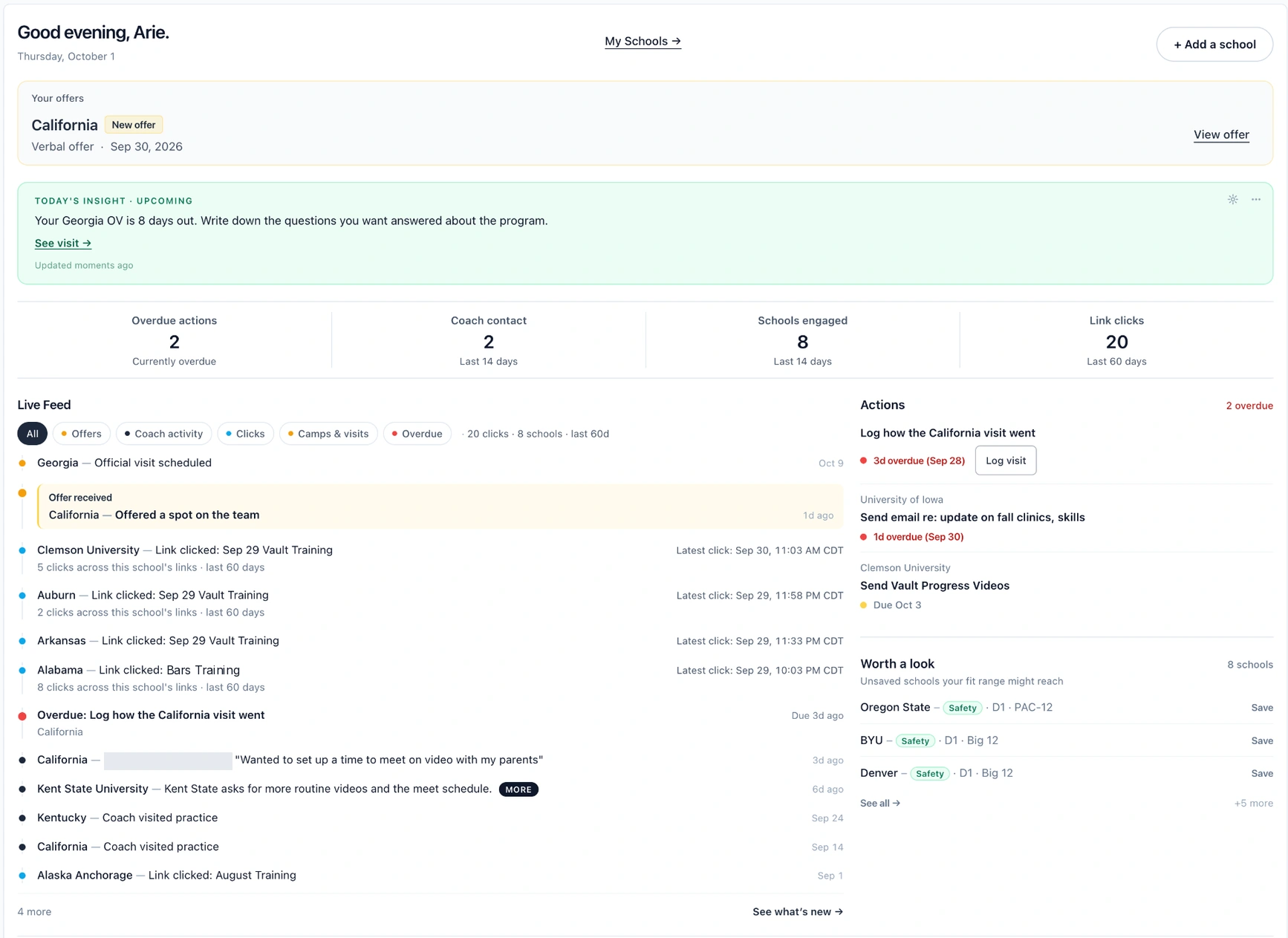Open the Schools engaged stat
The height and width of the screenshot is (938, 1288).
pos(802,341)
